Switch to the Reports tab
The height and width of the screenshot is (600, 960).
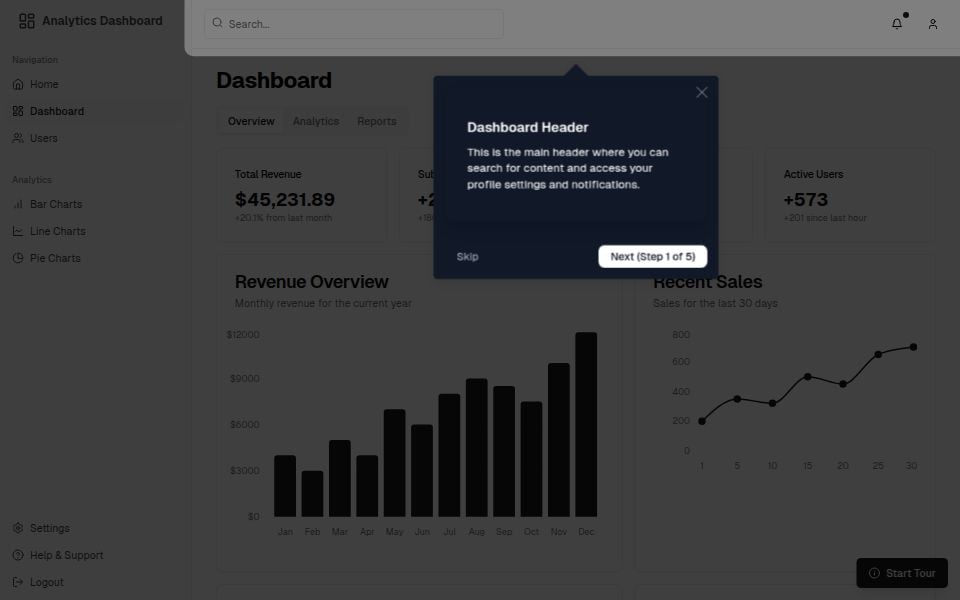pyautogui.click(x=377, y=121)
